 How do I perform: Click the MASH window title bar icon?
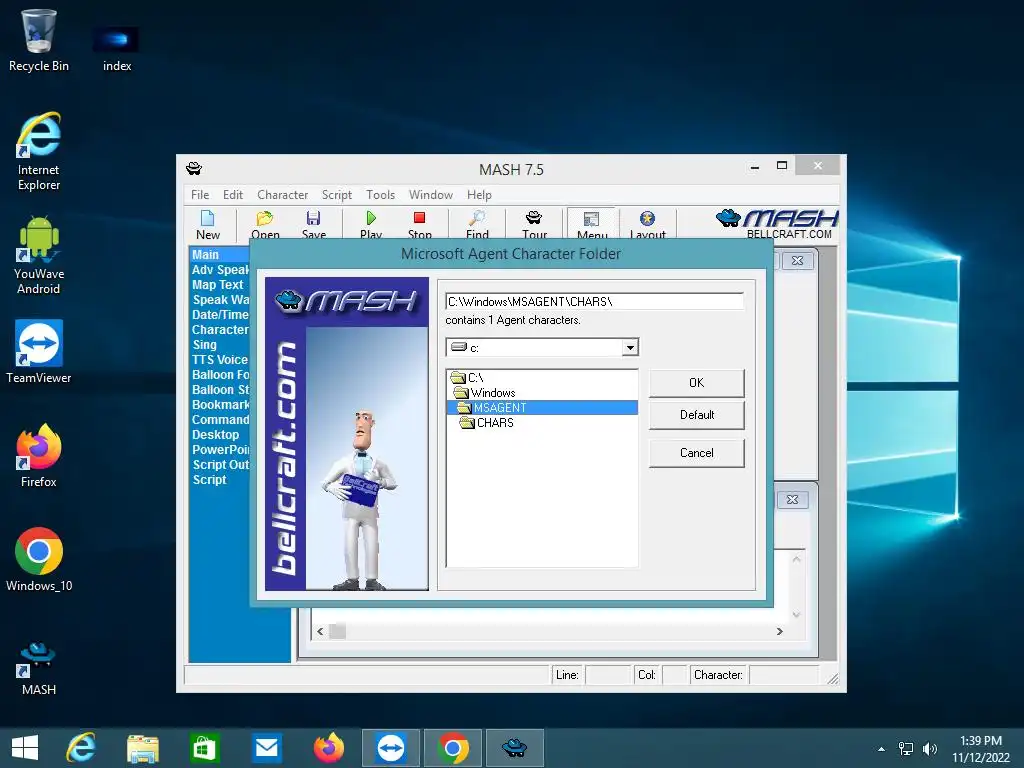194,168
